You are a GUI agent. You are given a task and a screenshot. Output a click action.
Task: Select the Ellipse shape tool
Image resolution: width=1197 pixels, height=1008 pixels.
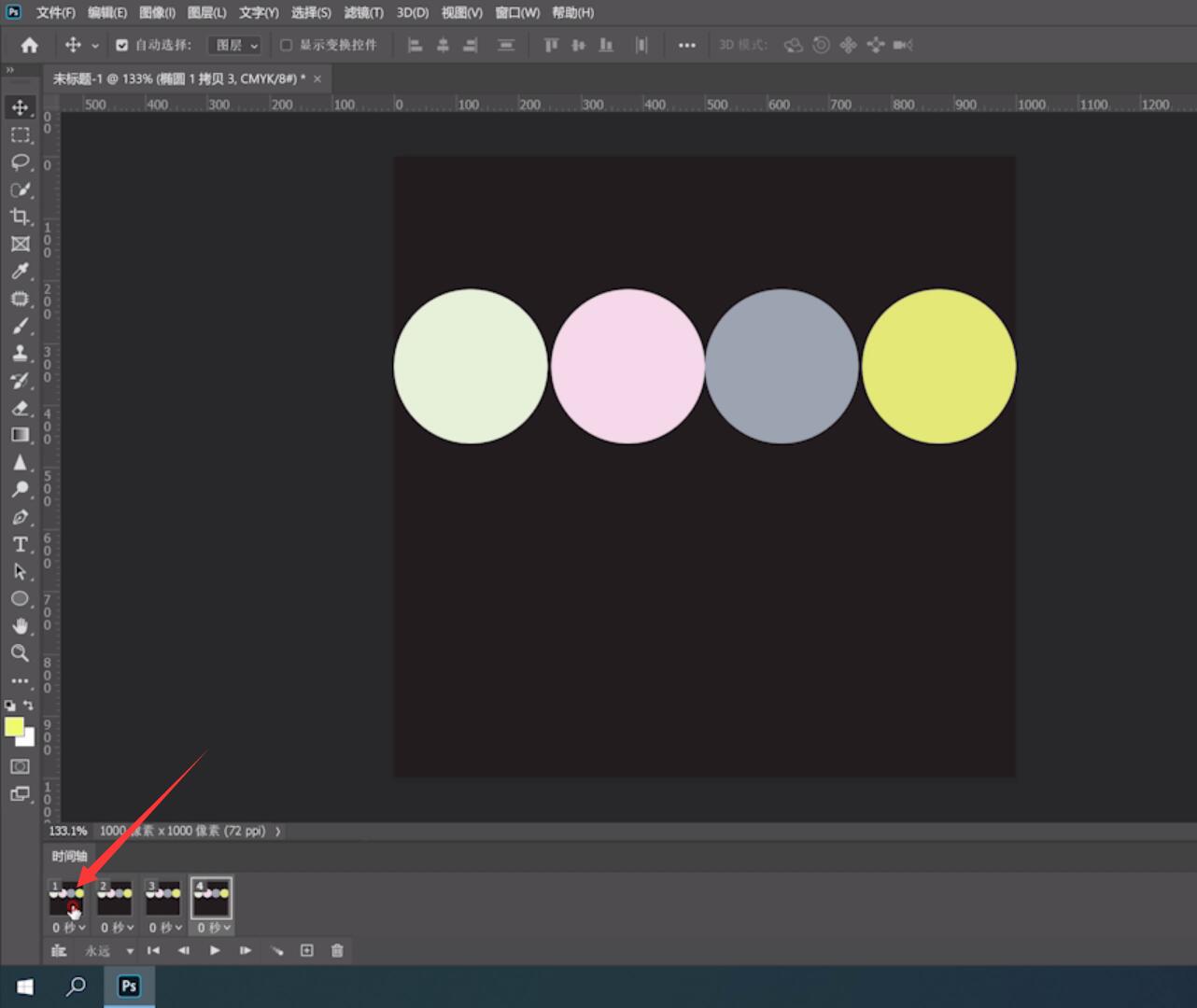tap(20, 598)
